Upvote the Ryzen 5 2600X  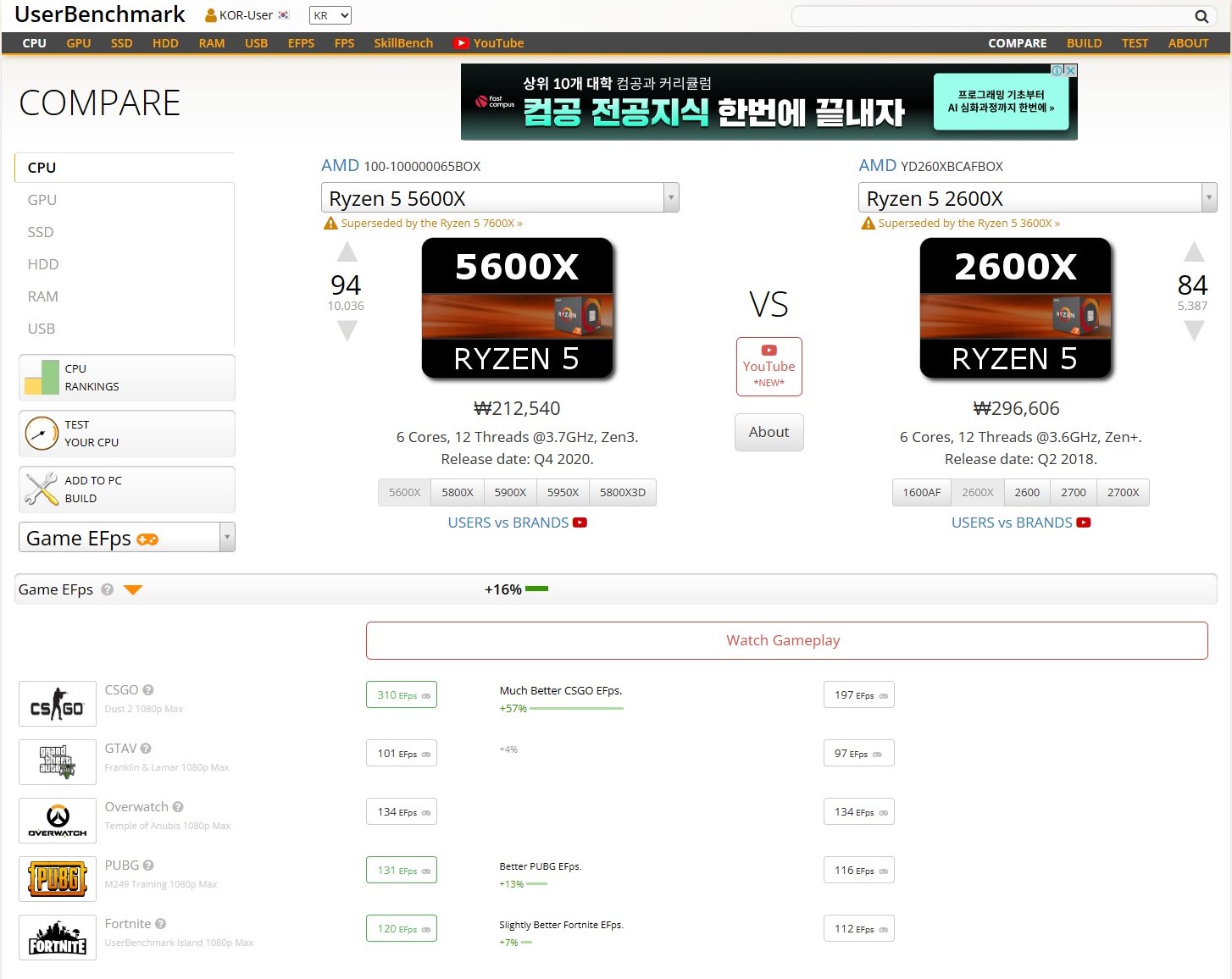click(1194, 252)
